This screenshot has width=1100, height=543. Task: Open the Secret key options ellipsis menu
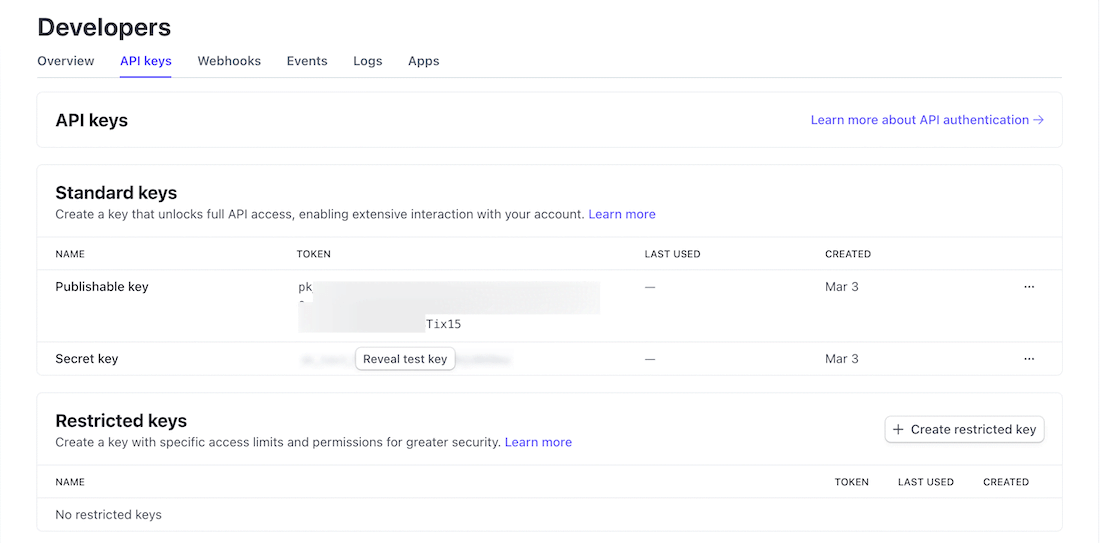coord(1029,359)
